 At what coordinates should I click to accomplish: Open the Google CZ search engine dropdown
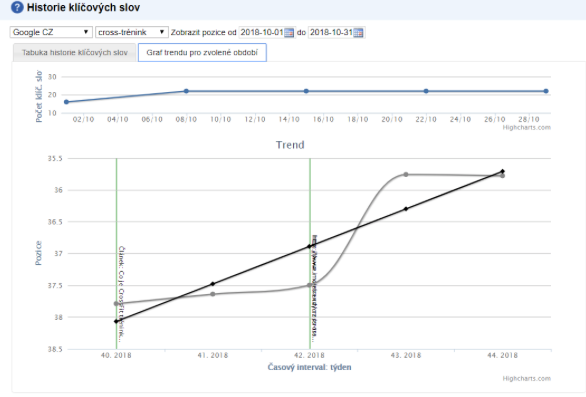51,32
